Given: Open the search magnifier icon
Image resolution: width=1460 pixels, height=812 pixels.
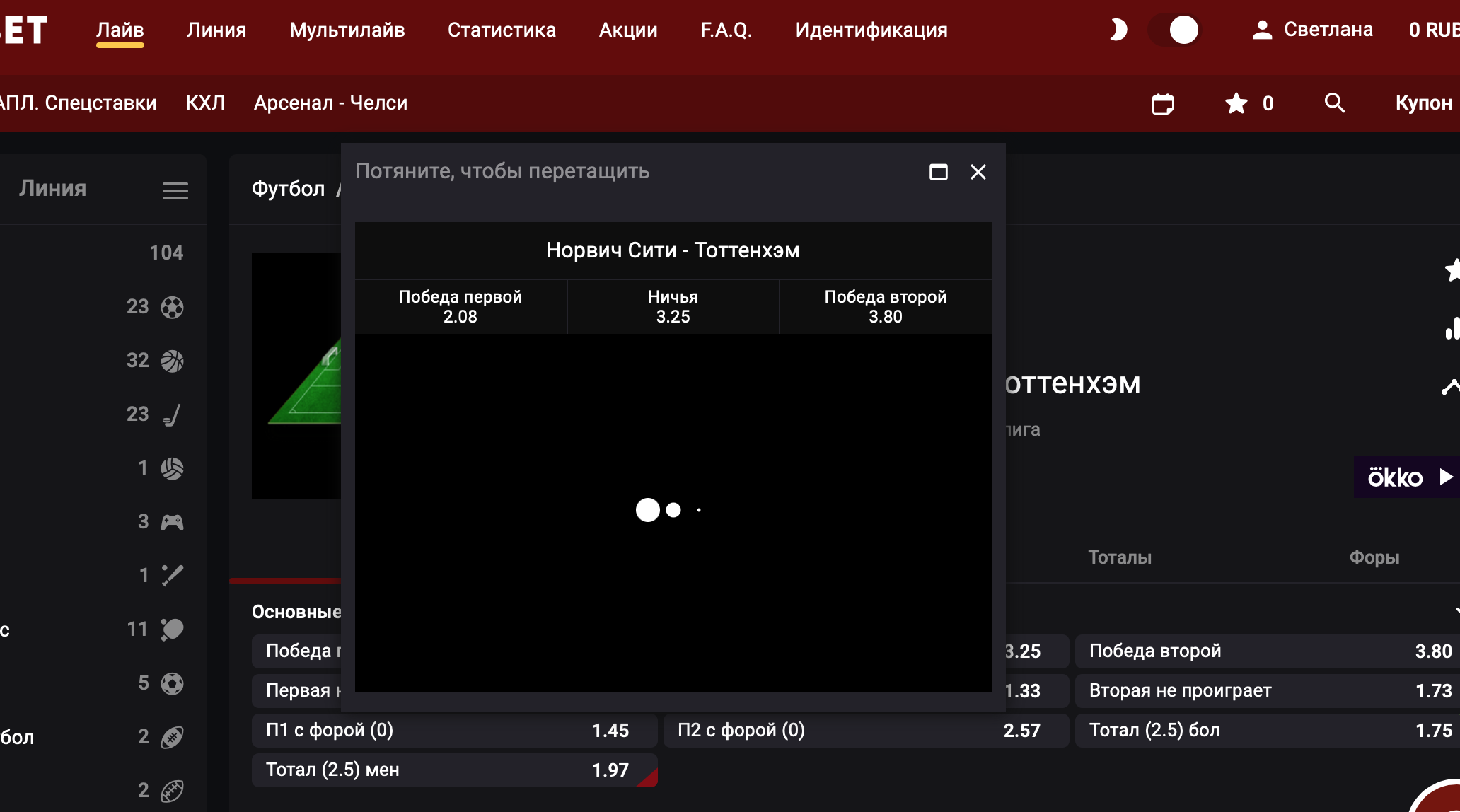Looking at the screenshot, I should pos(1334,103).
